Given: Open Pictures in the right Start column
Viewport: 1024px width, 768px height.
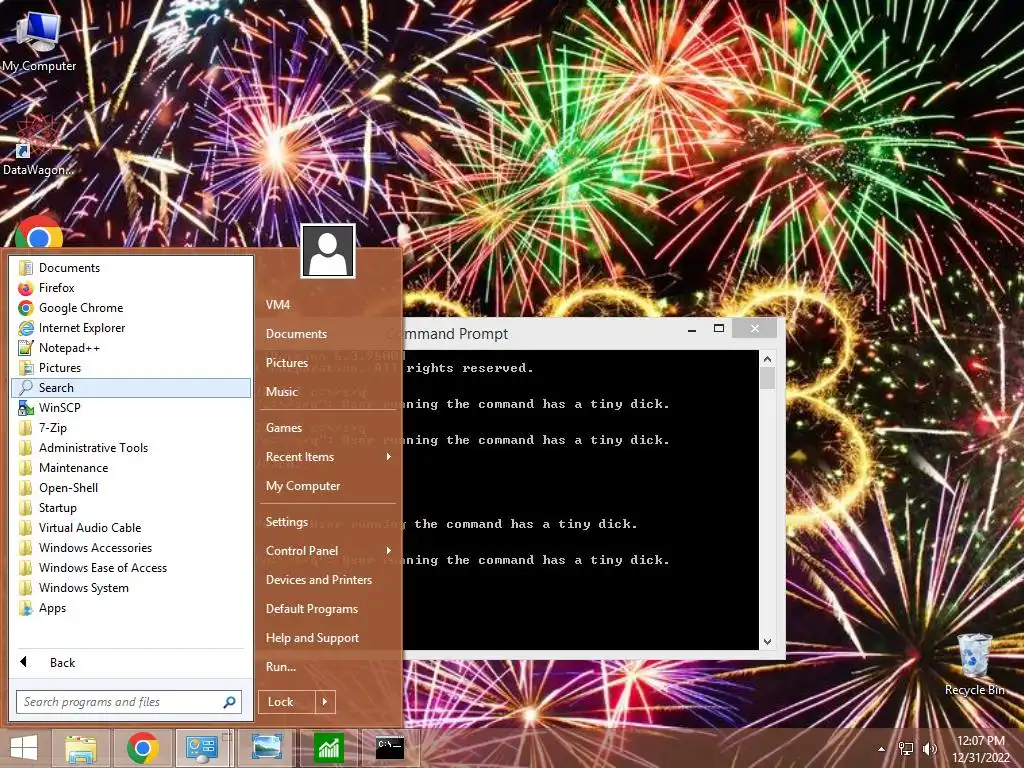Looking at the screenshot, I should click(x=328, y=362).
